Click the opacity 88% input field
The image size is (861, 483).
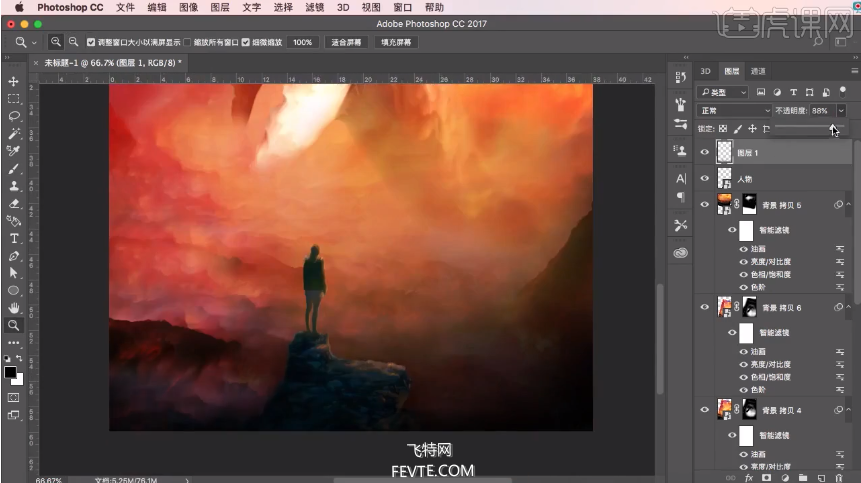[822, 110]
